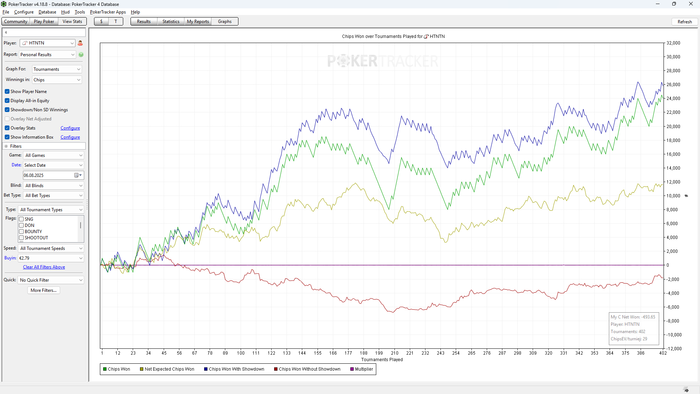The image size is (700, 394).
Task: Click Configure link beside Show Information Box
Action: [70, 137]
